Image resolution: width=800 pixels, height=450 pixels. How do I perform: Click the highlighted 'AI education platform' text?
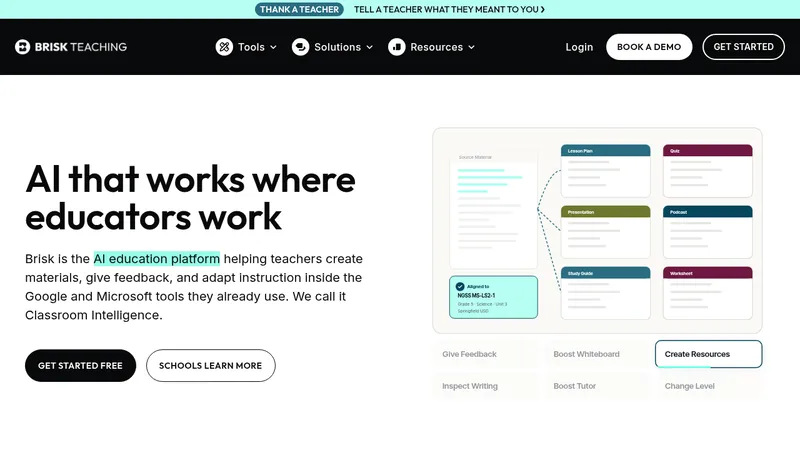[157, 259]
